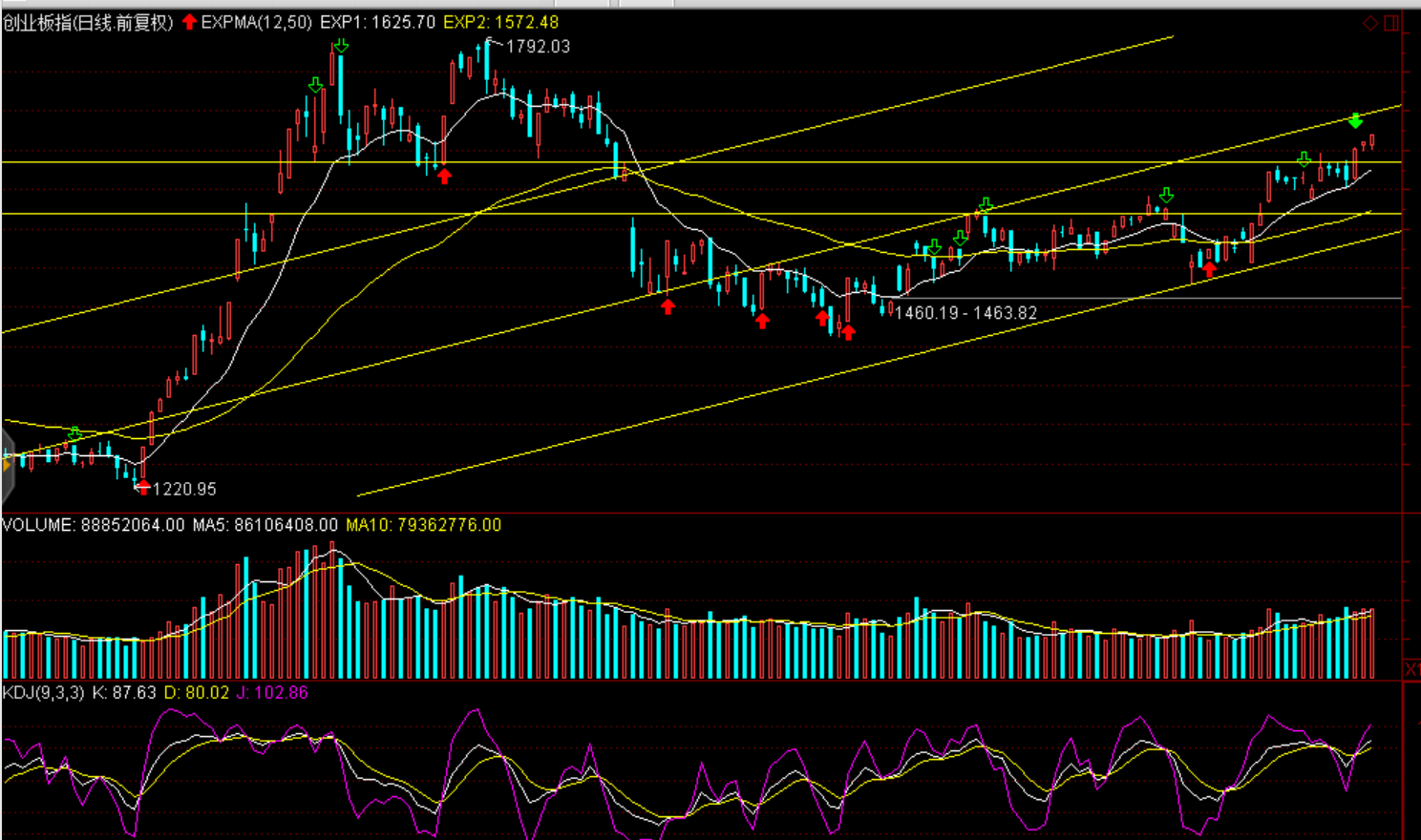This screenshot has height=840, width=1421.
Task: Click the red buy arrow right of 1460.19 low
Action: 1209,269
